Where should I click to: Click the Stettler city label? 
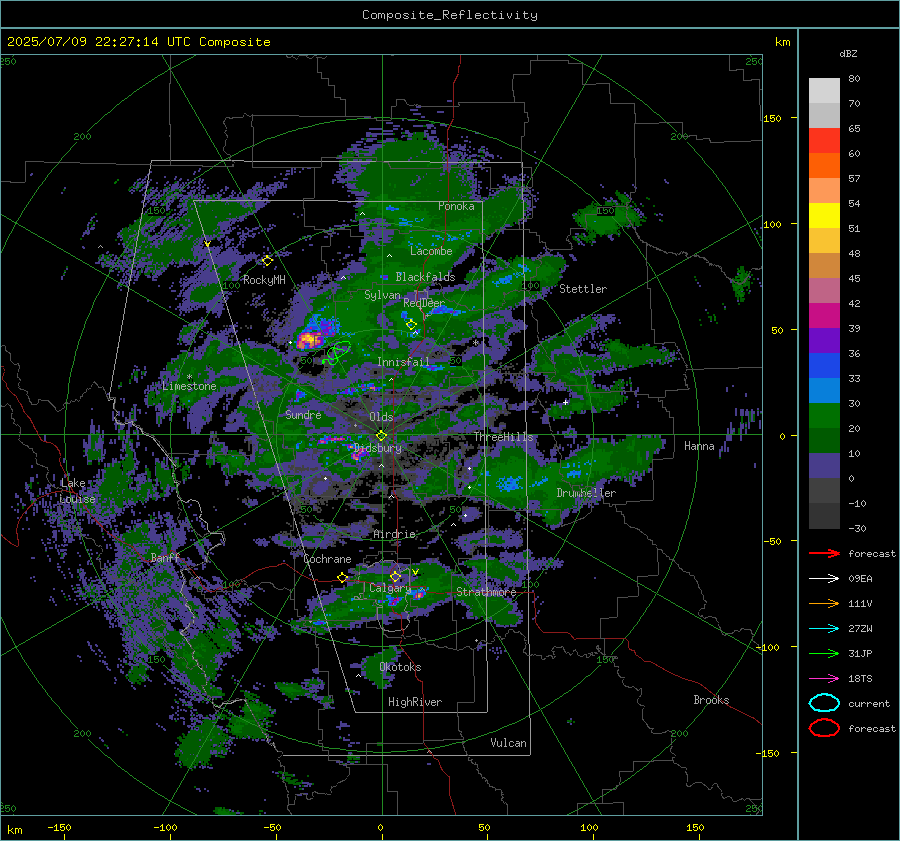click(x=583, y=289)
